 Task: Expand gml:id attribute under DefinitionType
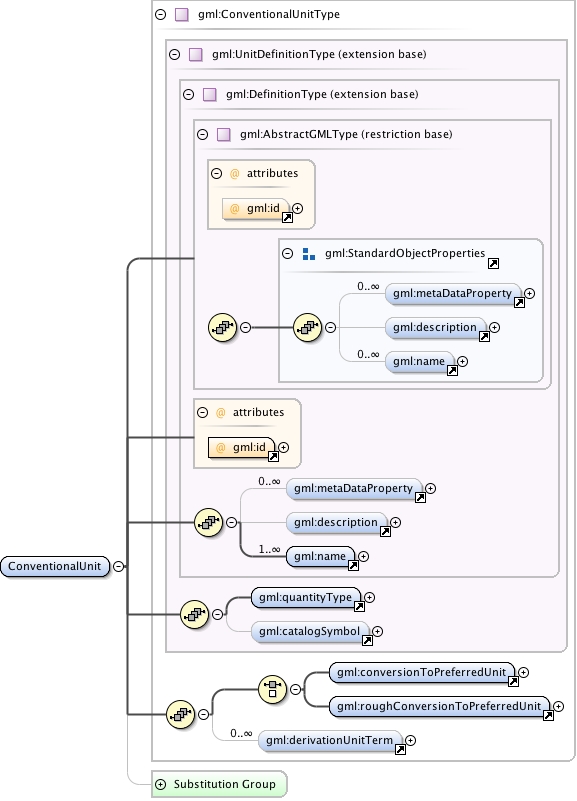coord(283,447)
